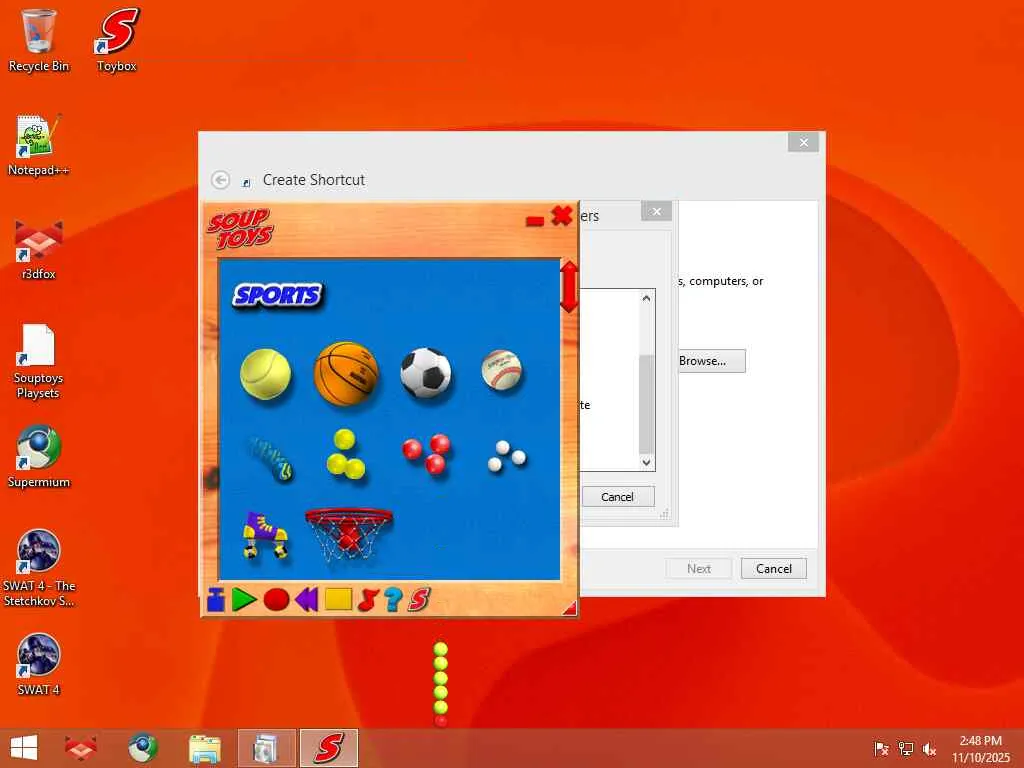This screenshot has height=768, width=1024.
Task: Click the folder list scrollbar thumb
Action: click(x=647, y=404)
